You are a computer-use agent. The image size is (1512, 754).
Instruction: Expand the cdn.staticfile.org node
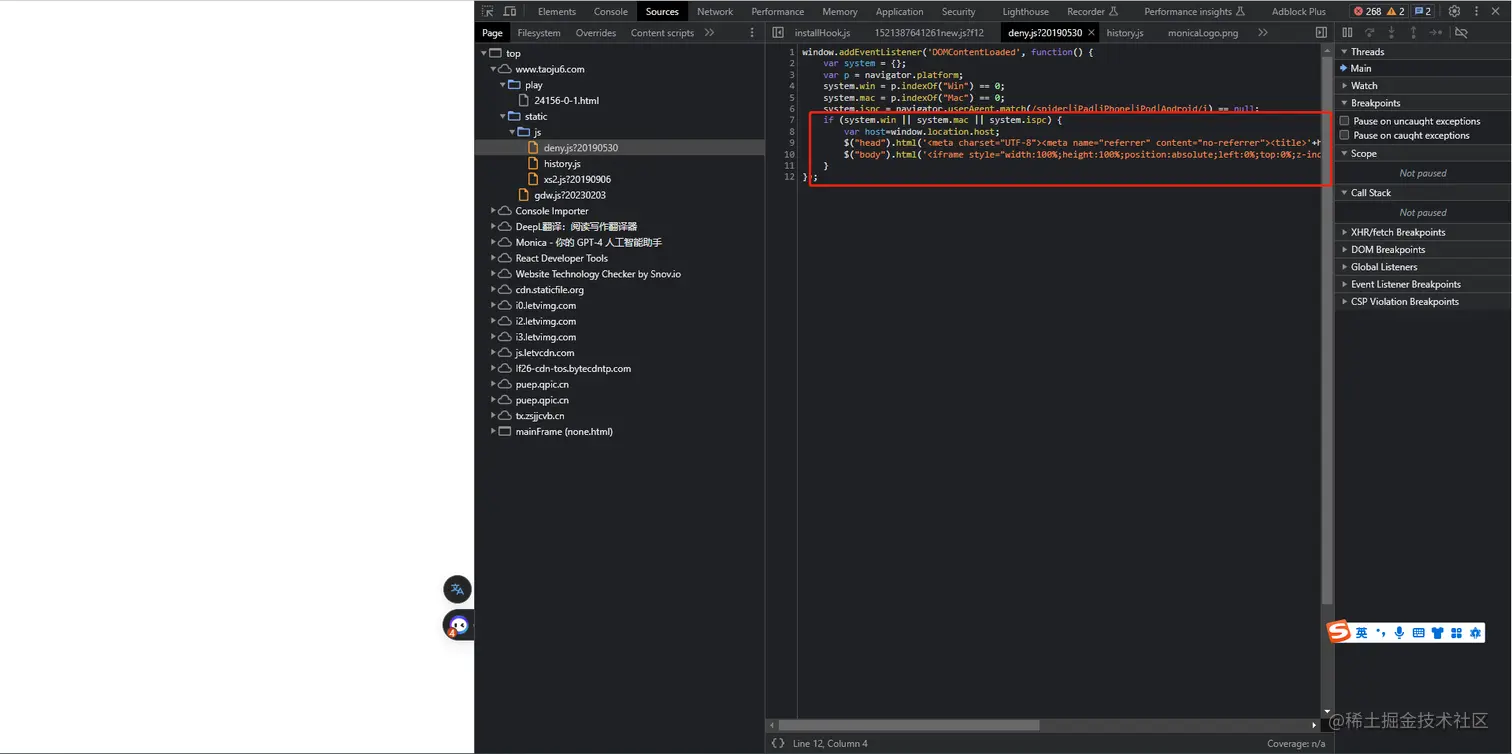click(x=493, y=290)
